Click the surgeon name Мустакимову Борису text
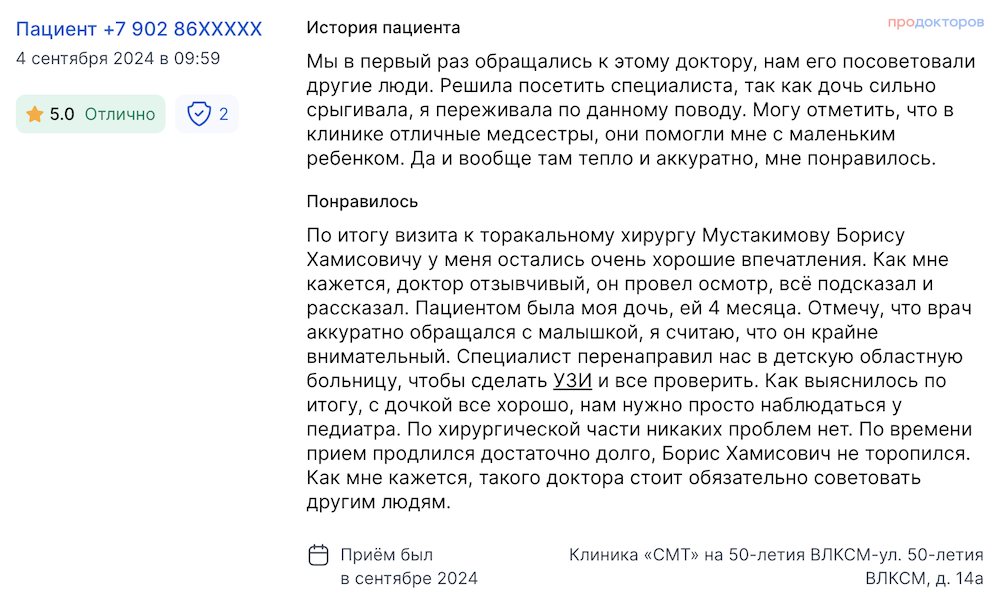Screen dimensions: 1000x606 [804, 235]
